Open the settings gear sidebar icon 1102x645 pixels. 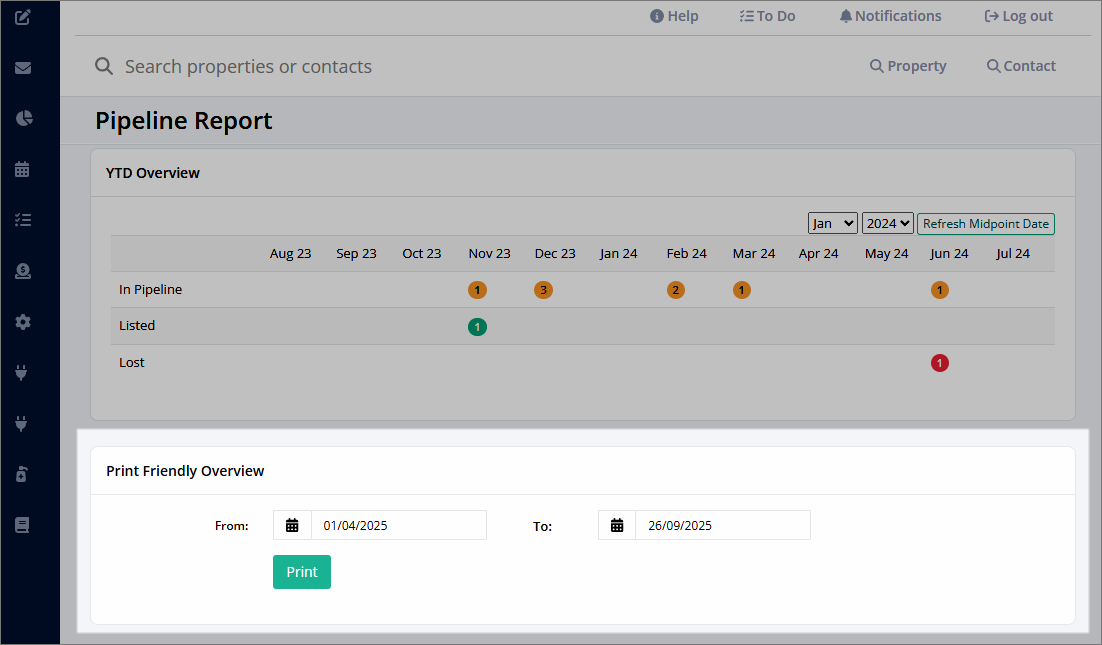22,322
